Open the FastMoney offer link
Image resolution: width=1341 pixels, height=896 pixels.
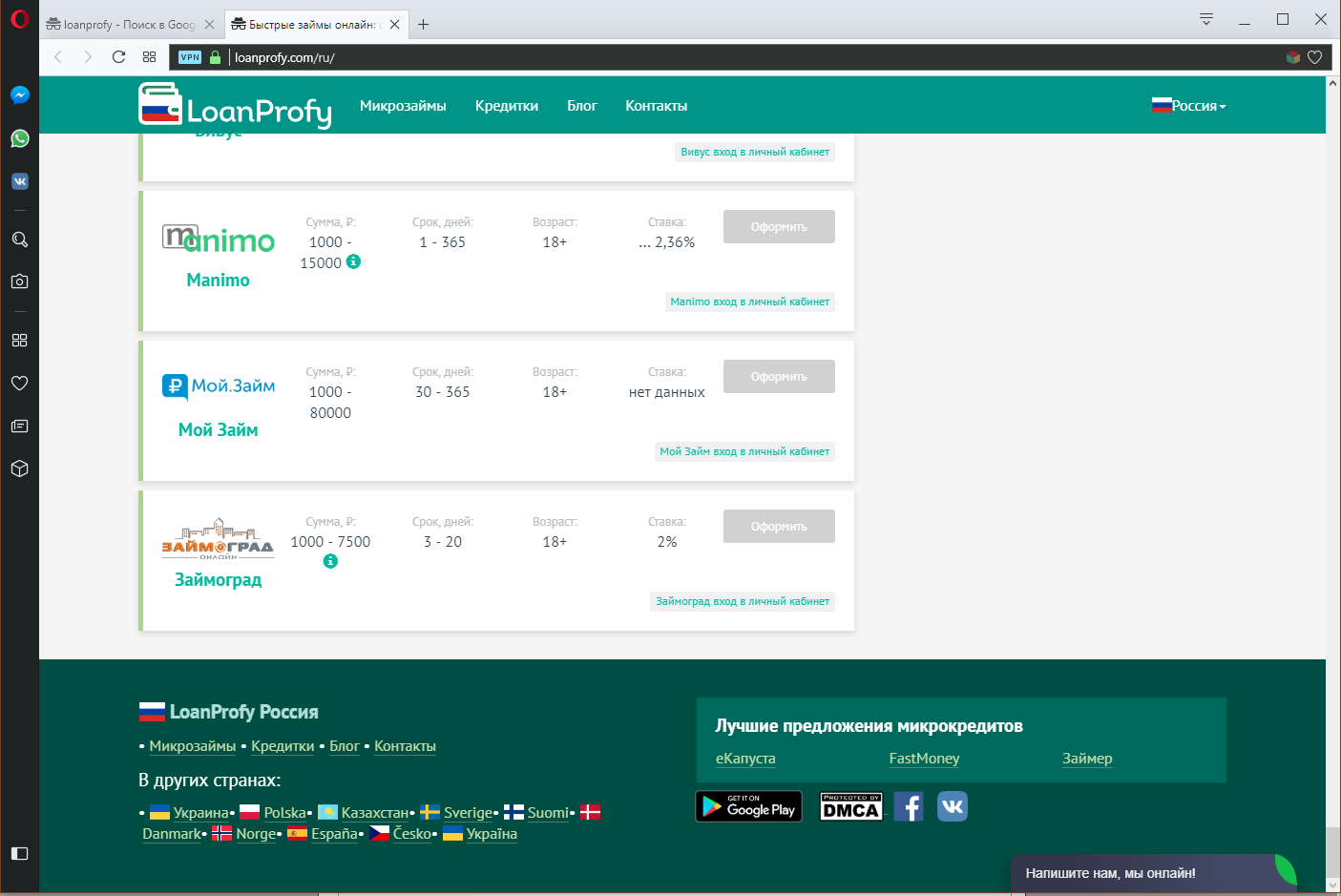[x=924, y=759]
